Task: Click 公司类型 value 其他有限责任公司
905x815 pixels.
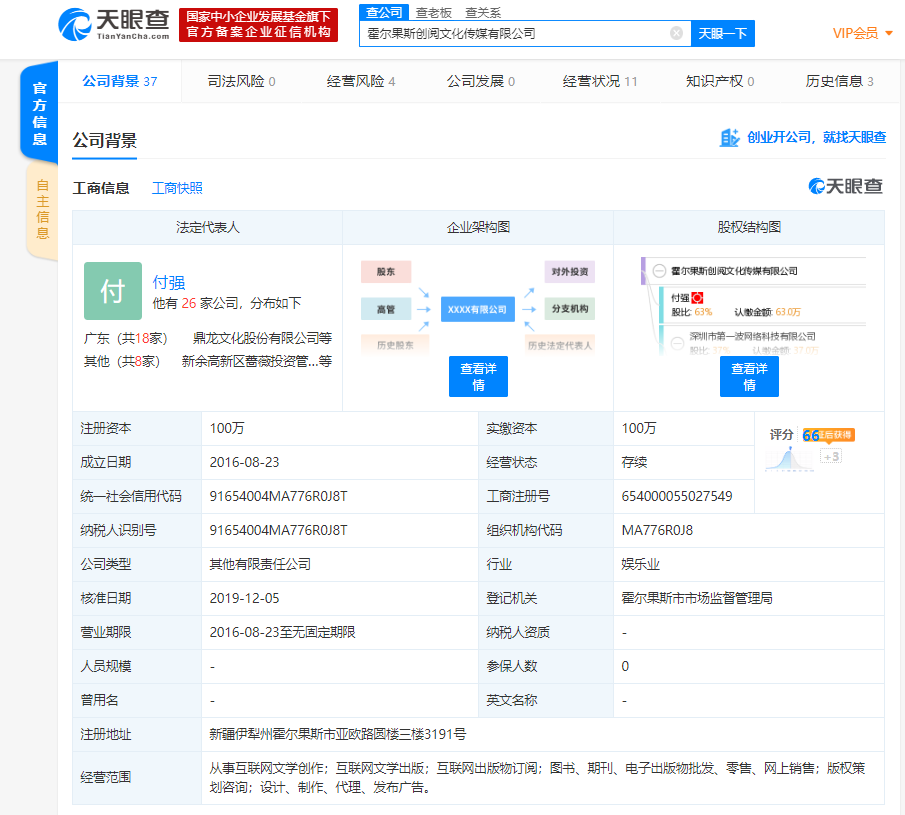Action: (260, 564)
